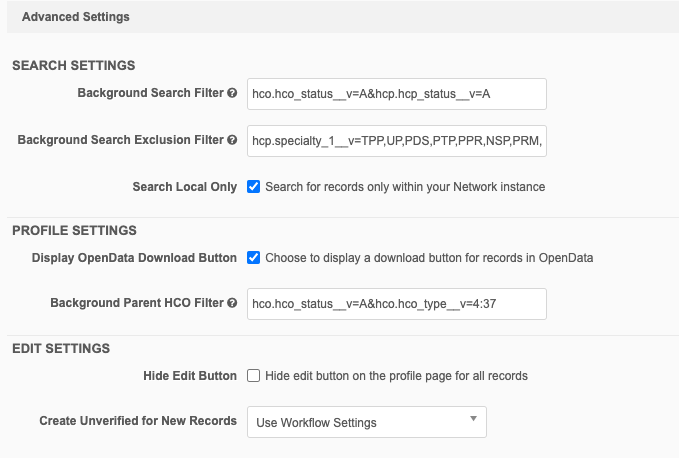Click the Background Parent HCO Filter text box
679x458 pixels.
tap(396, 303)
